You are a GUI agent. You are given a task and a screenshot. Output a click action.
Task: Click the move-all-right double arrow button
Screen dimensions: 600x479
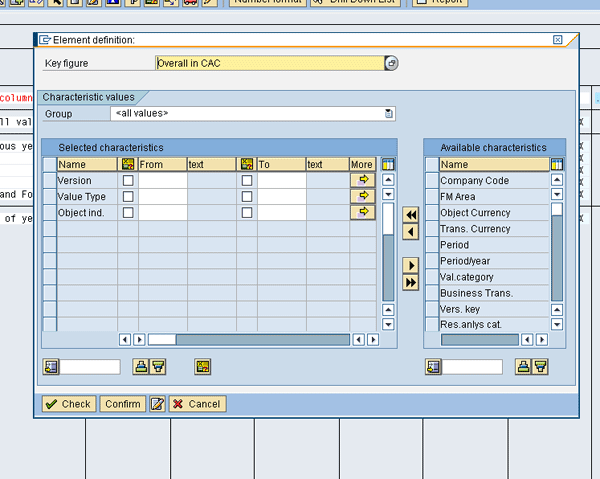pos(410,282)
